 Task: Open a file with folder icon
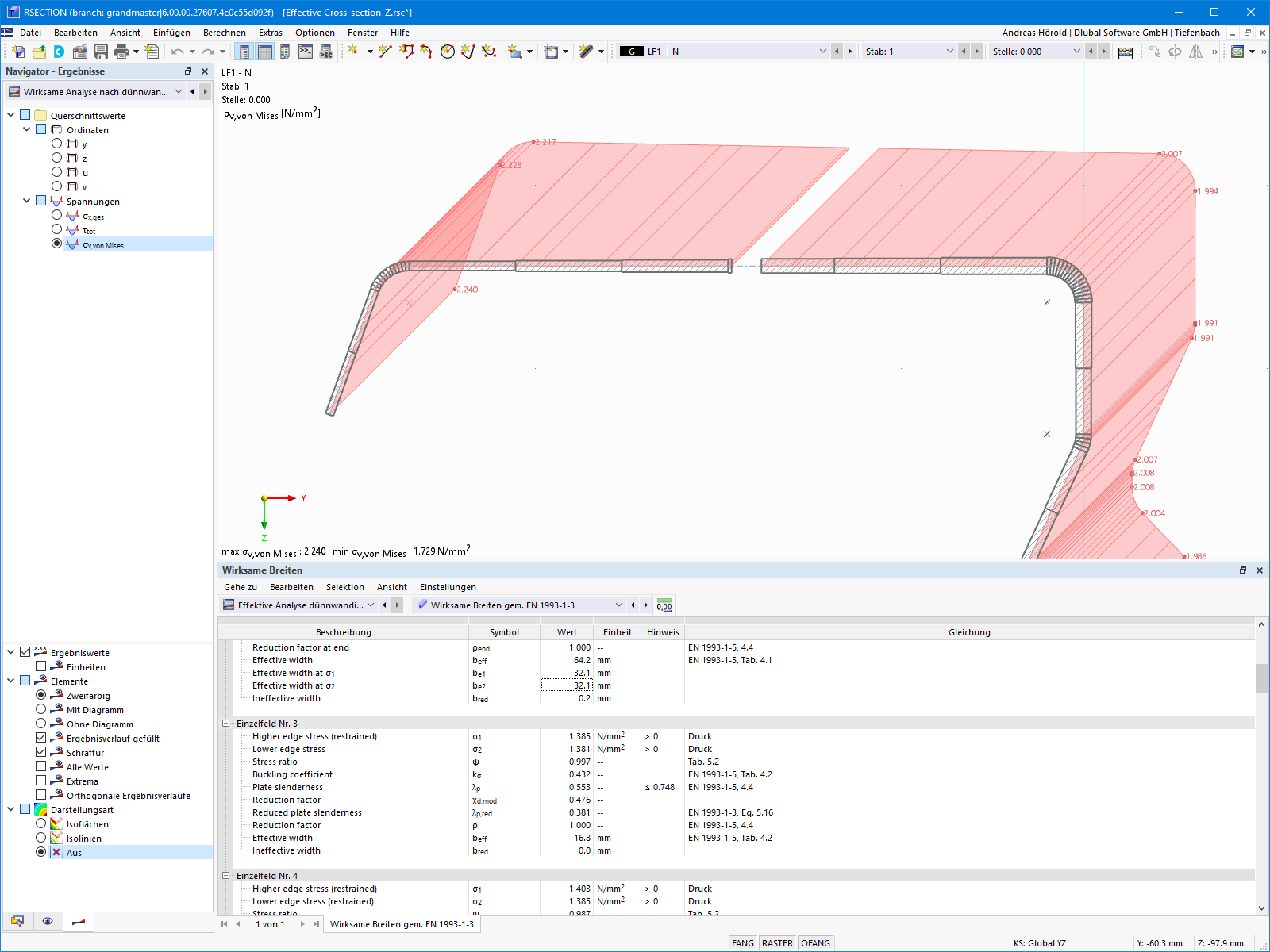pos(39,52)
